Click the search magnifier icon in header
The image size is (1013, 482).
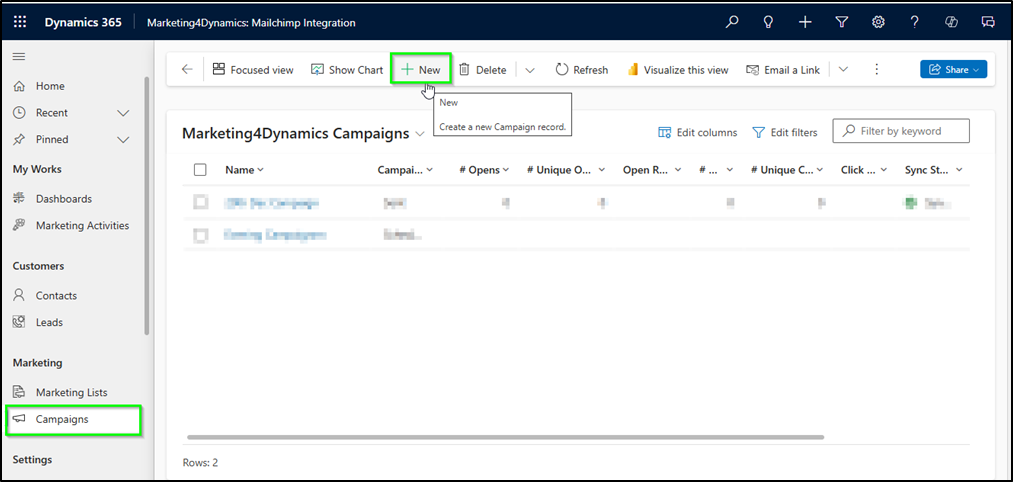tap(731, 22)
